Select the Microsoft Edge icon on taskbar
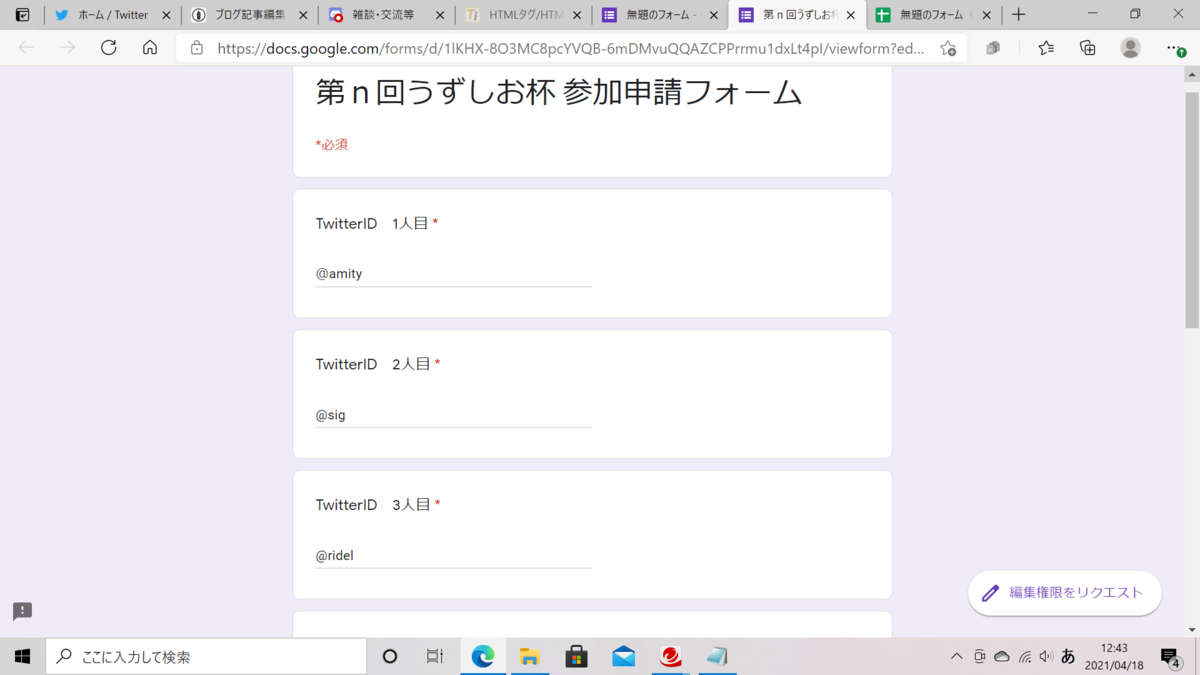Viewport: 1200px width, 675px height. click(x=483, y=656)
